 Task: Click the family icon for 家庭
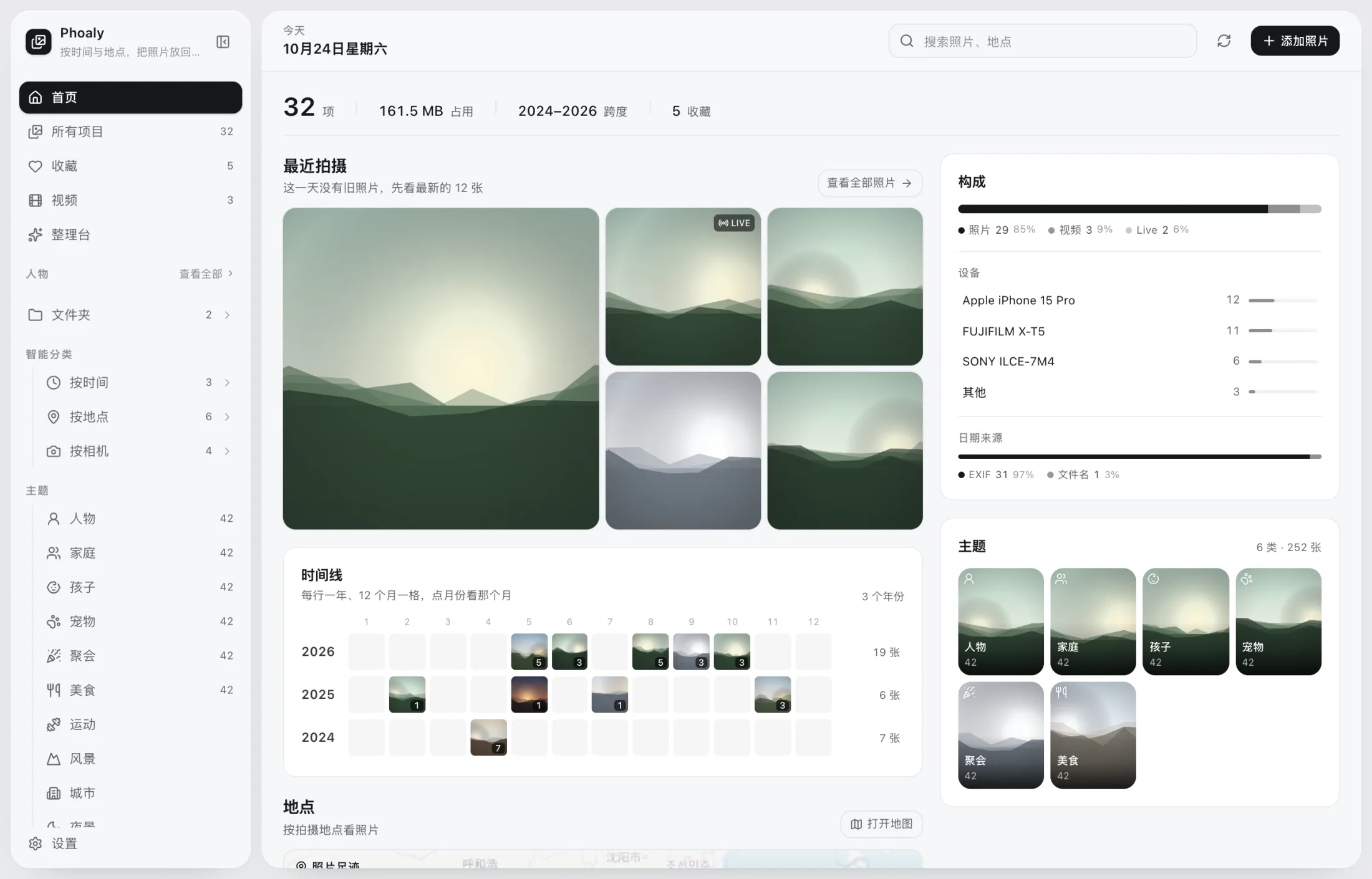(54, 553)
